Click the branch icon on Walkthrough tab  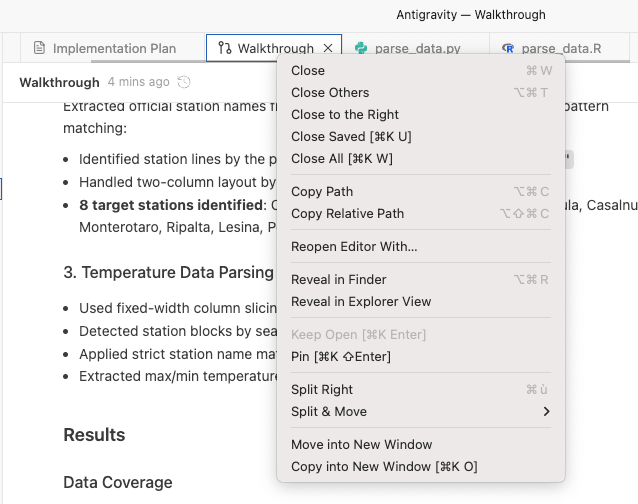(224, 48)
